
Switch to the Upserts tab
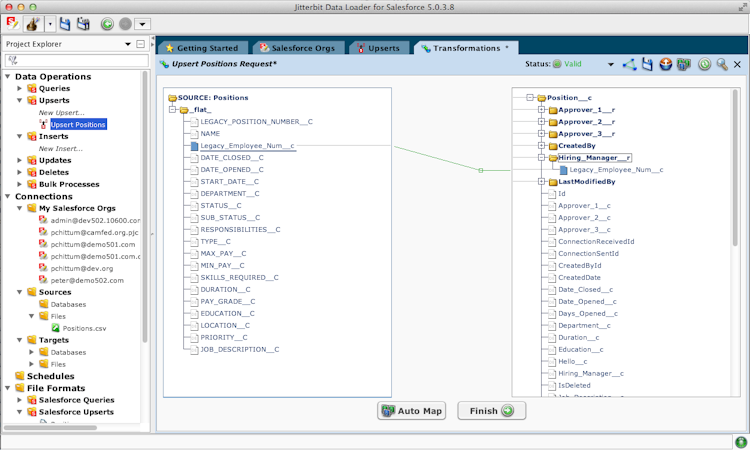pyautogui.click(x=379, y=48)
